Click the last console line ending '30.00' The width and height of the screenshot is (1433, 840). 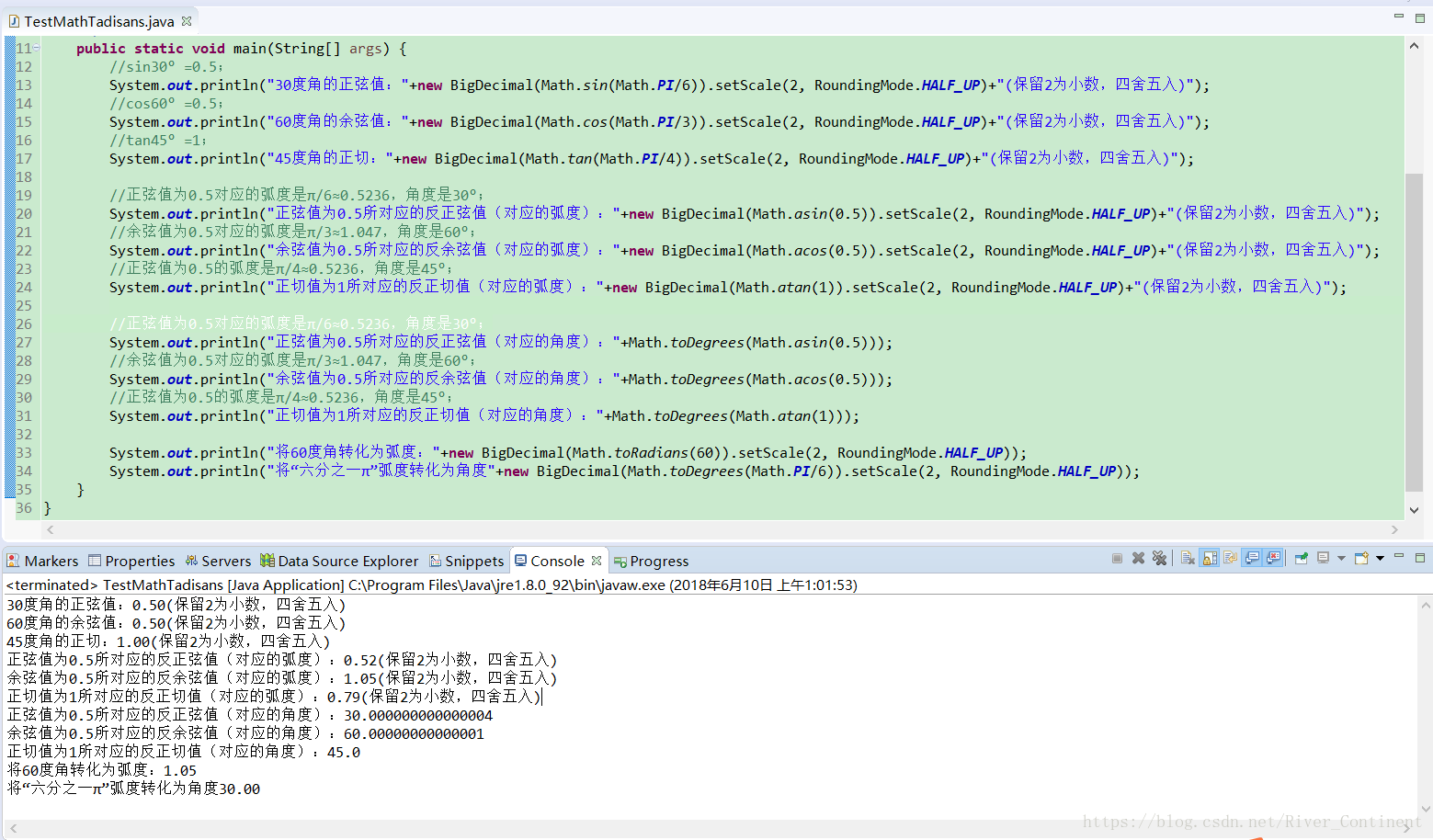(133, 789)
